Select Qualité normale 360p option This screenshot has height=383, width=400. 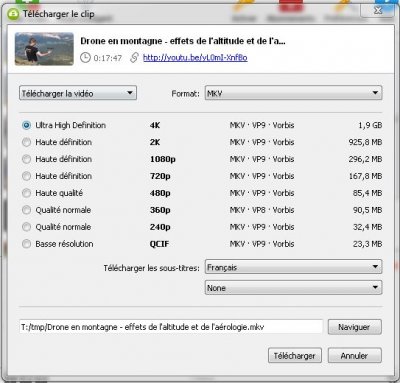coord(26,210)
